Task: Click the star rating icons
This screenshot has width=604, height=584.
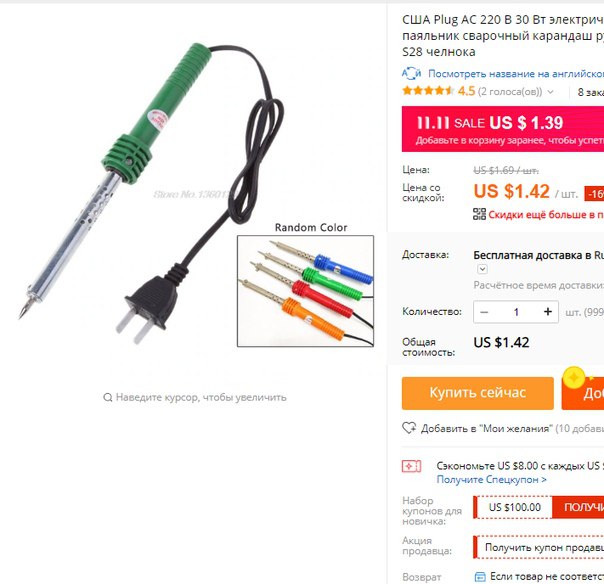Action: [x=428, y=91]
